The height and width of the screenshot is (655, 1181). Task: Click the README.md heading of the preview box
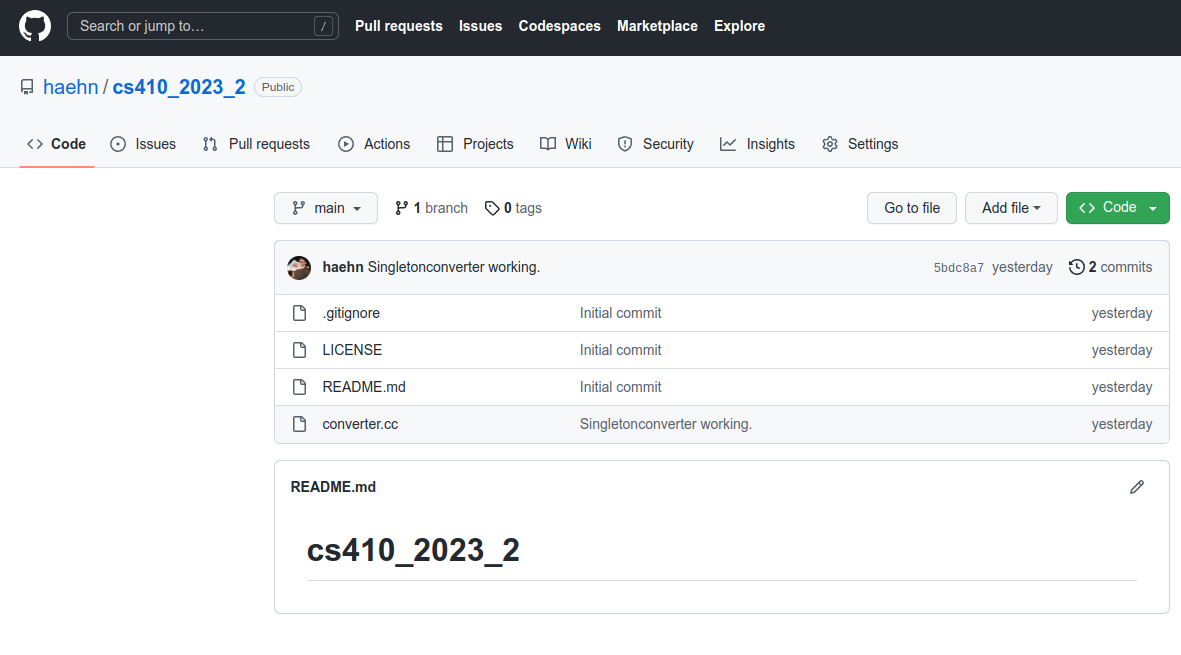(333, 487)
